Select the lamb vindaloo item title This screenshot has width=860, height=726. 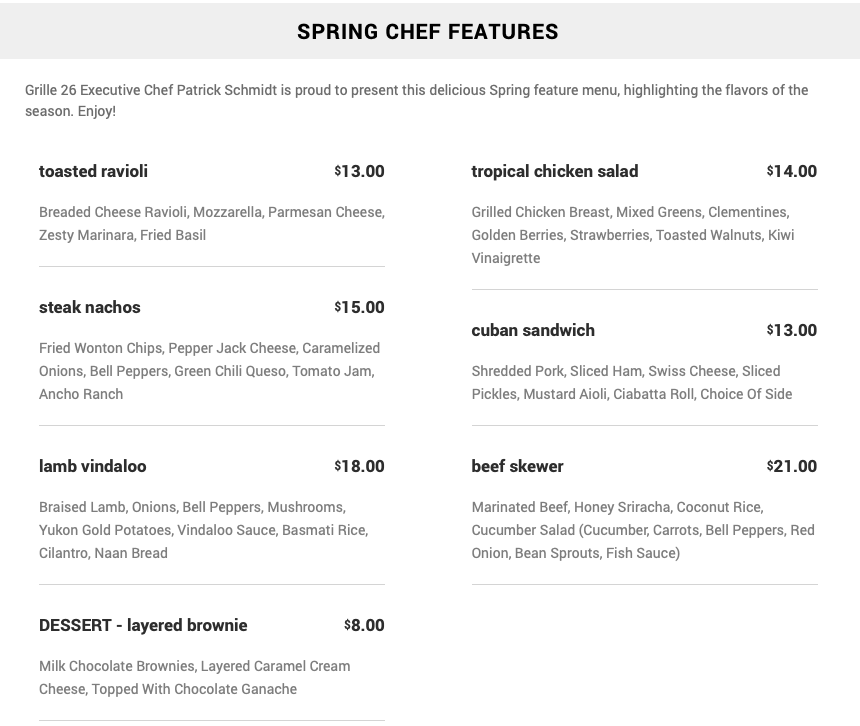(x=92, y=466)
